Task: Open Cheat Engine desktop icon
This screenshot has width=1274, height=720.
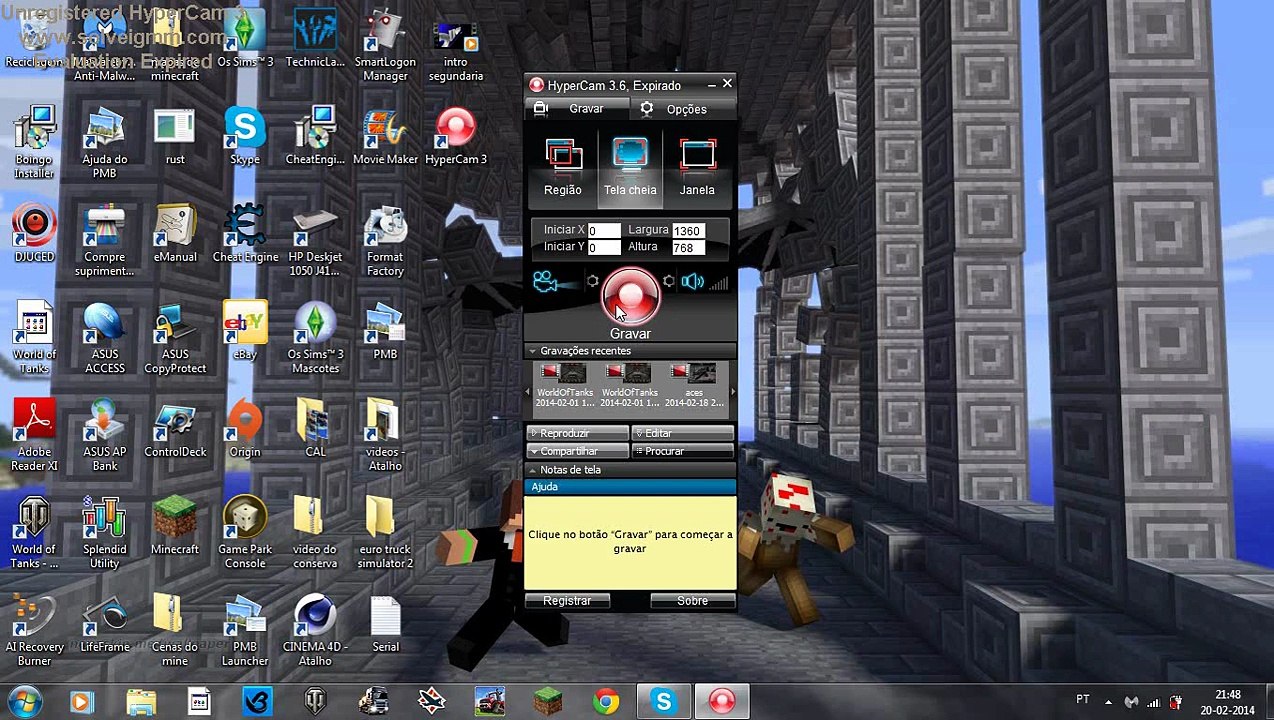Action: pos(245,234)
